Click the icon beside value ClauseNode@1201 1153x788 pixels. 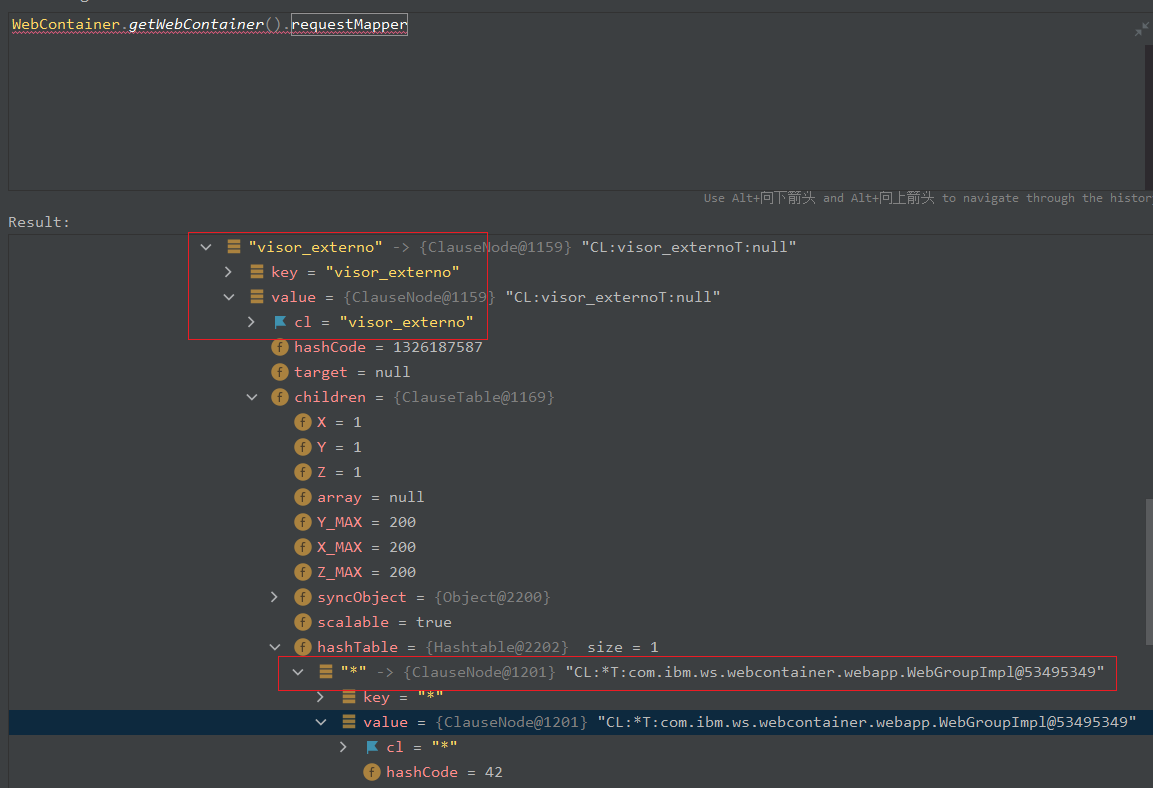click(349, 722)
